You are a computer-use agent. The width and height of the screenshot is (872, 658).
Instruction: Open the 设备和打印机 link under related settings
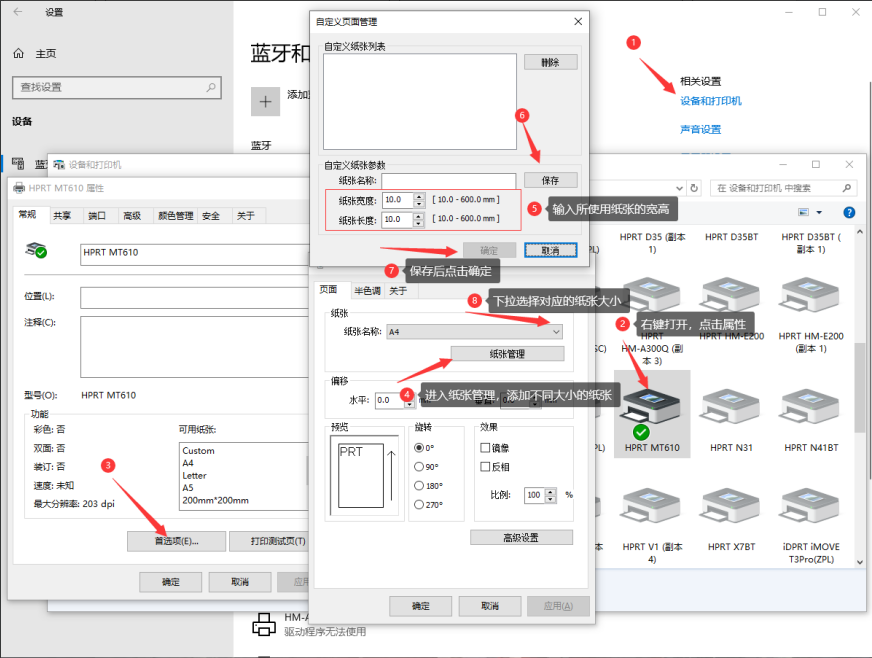pos(711,101)
